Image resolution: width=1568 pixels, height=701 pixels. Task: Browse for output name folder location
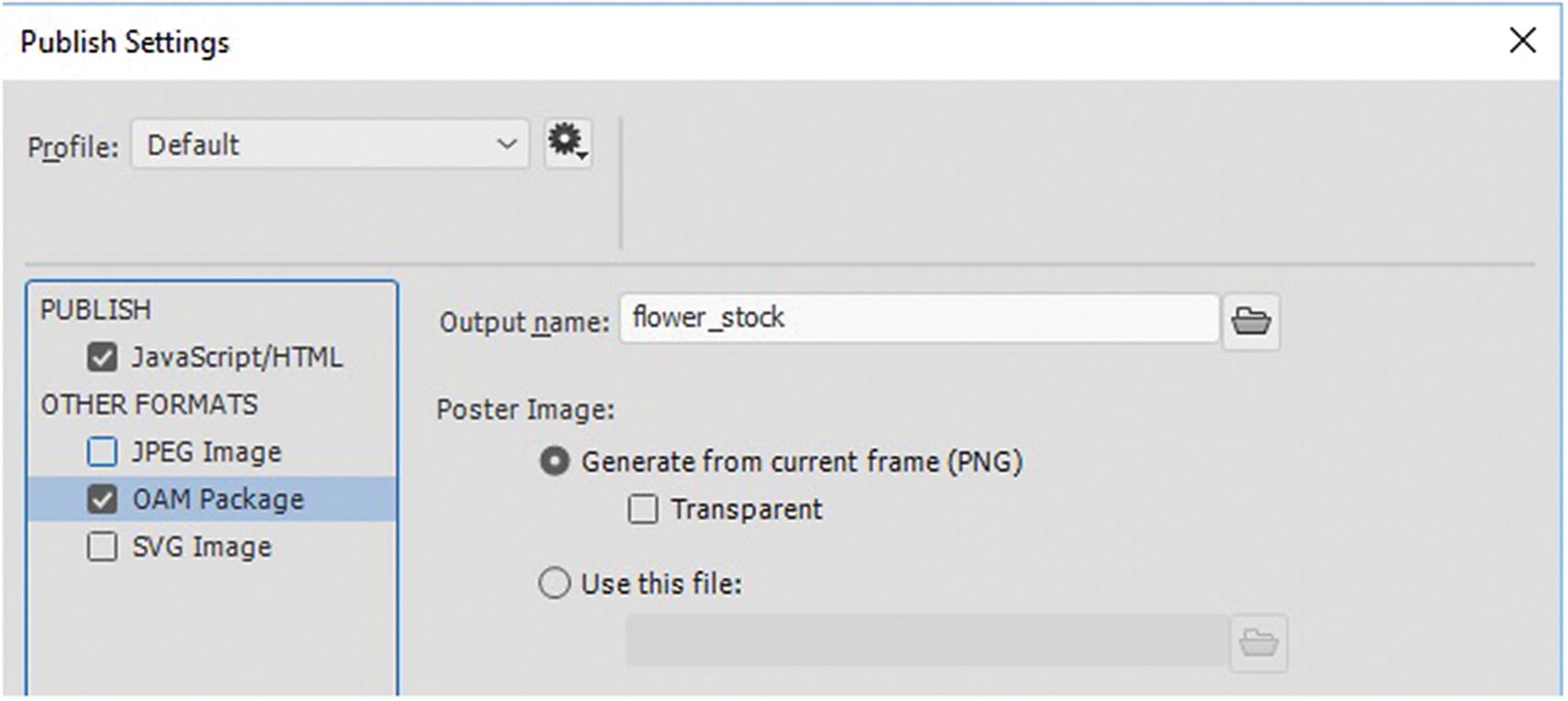coord(1250,322)
